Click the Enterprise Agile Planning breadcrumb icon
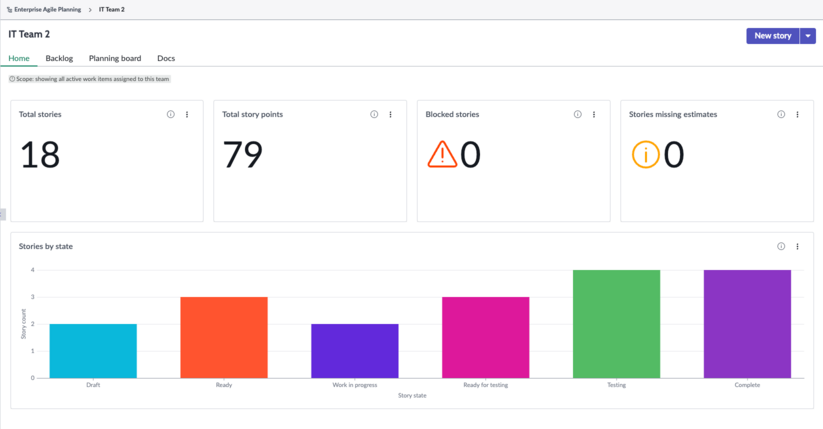823x429 pixels. point(9,9)
